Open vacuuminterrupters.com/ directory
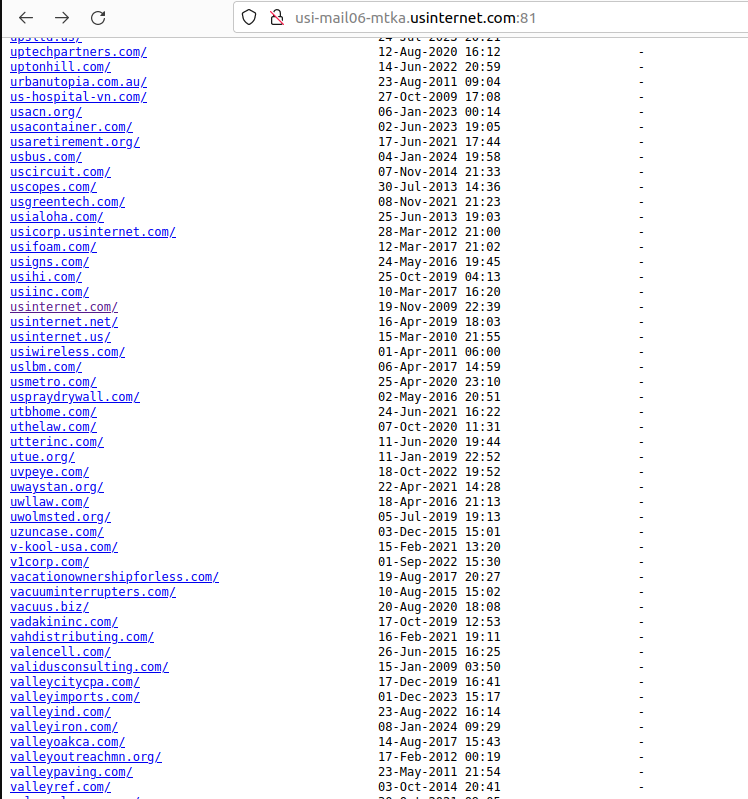The height and width of the screenshot is (799, 748). click(x=93, y=592)
